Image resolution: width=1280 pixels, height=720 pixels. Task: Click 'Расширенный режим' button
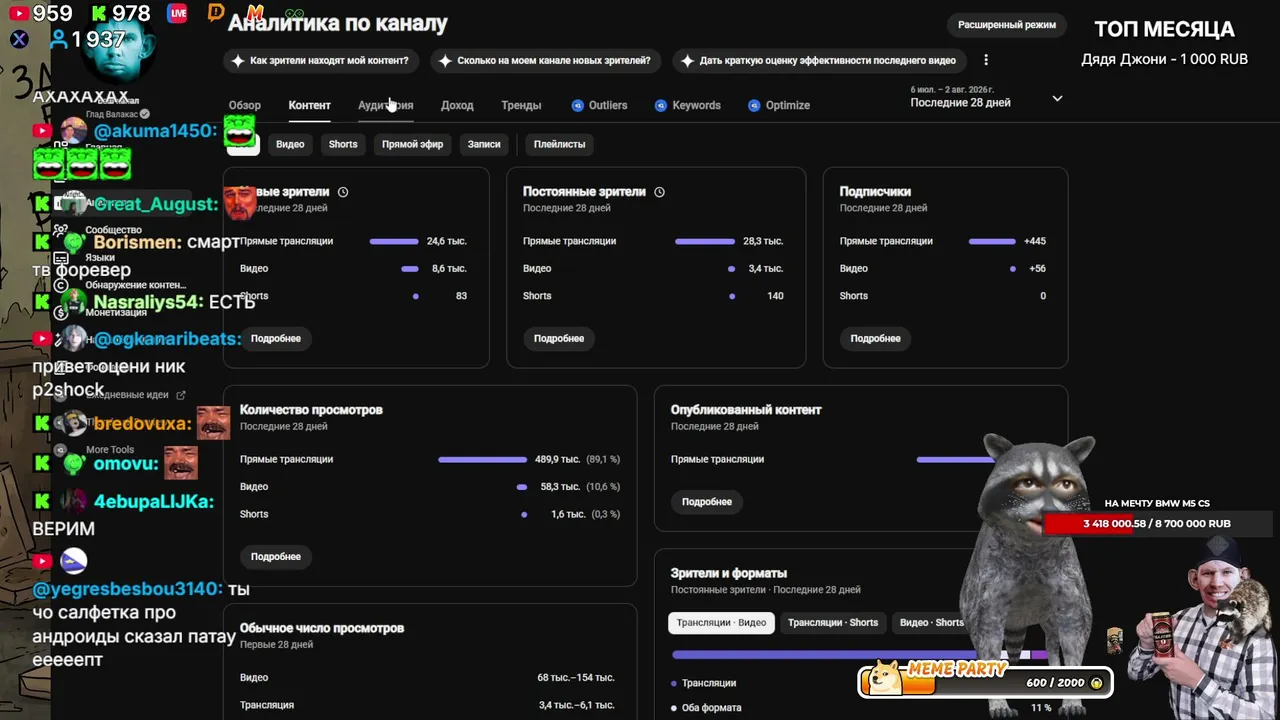(x=1007, y=25)
